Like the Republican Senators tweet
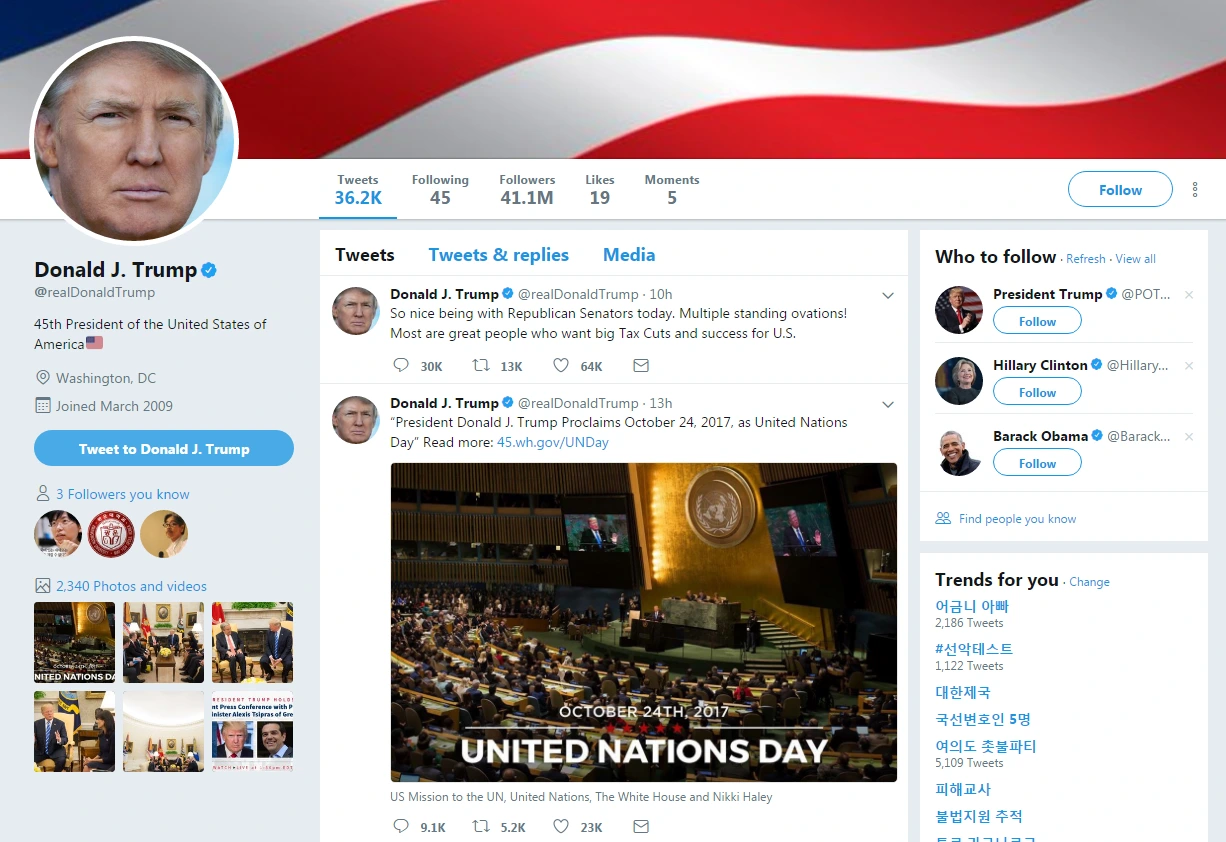Viewport: 1226px width, 842px height. click(x=561, y=366)
